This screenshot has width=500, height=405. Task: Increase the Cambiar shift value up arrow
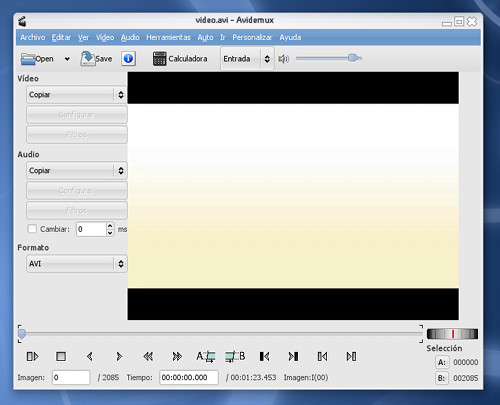point(110,226)
